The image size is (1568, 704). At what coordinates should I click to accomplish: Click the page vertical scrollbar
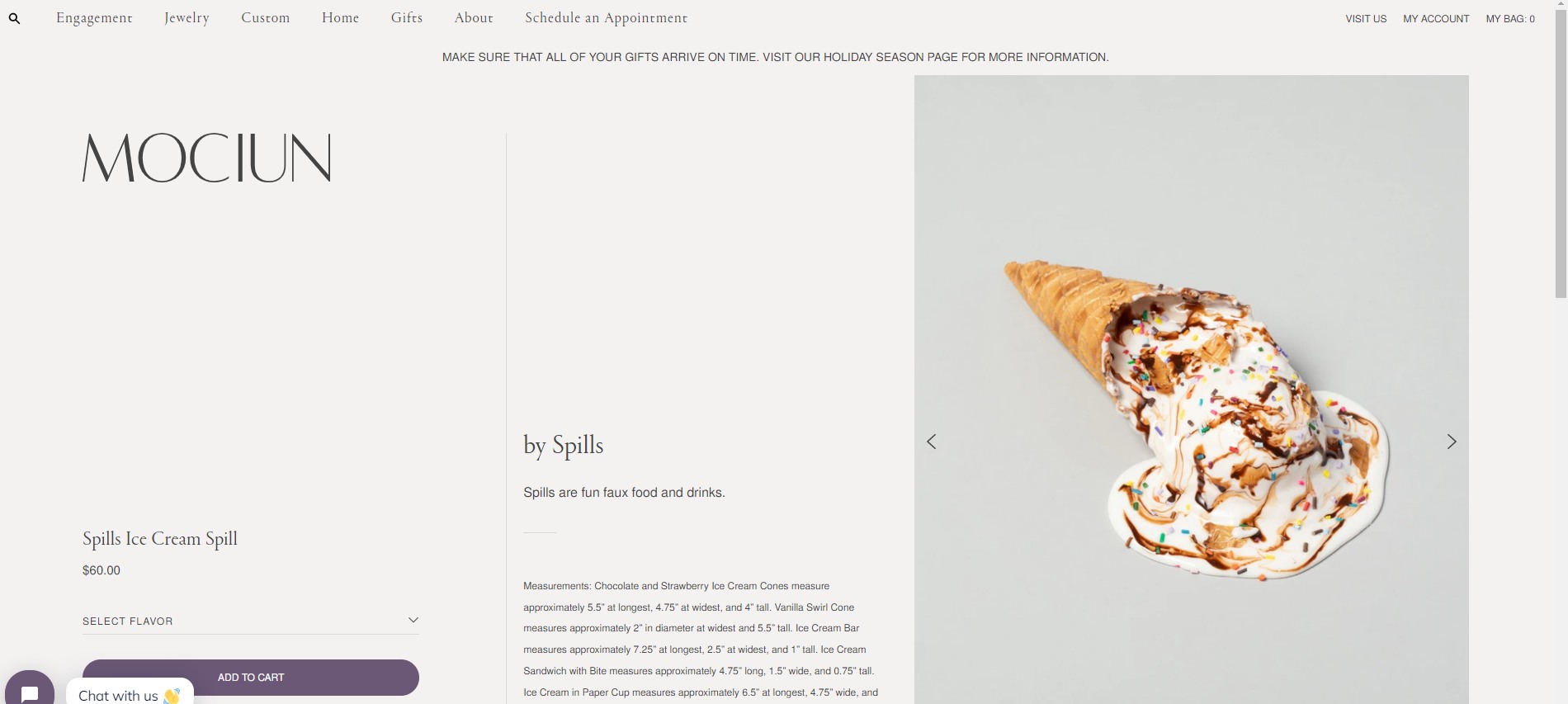[1561, 155]
